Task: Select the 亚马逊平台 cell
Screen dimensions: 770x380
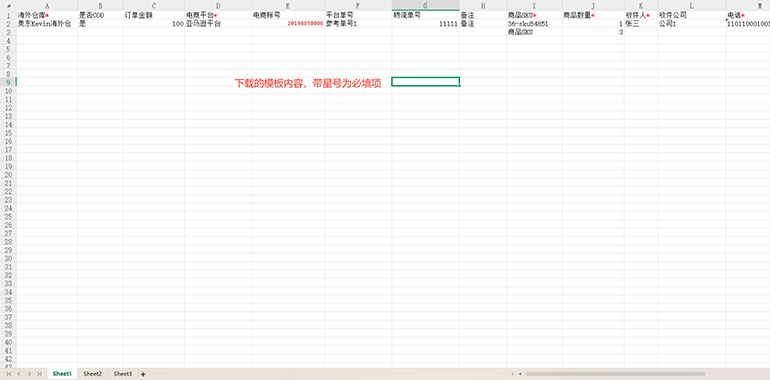Action: click(219, 24)
